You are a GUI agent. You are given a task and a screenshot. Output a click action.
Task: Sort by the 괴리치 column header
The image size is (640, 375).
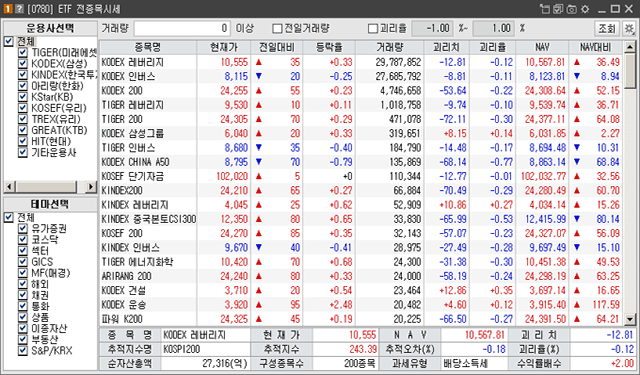[x=447, y=47]
